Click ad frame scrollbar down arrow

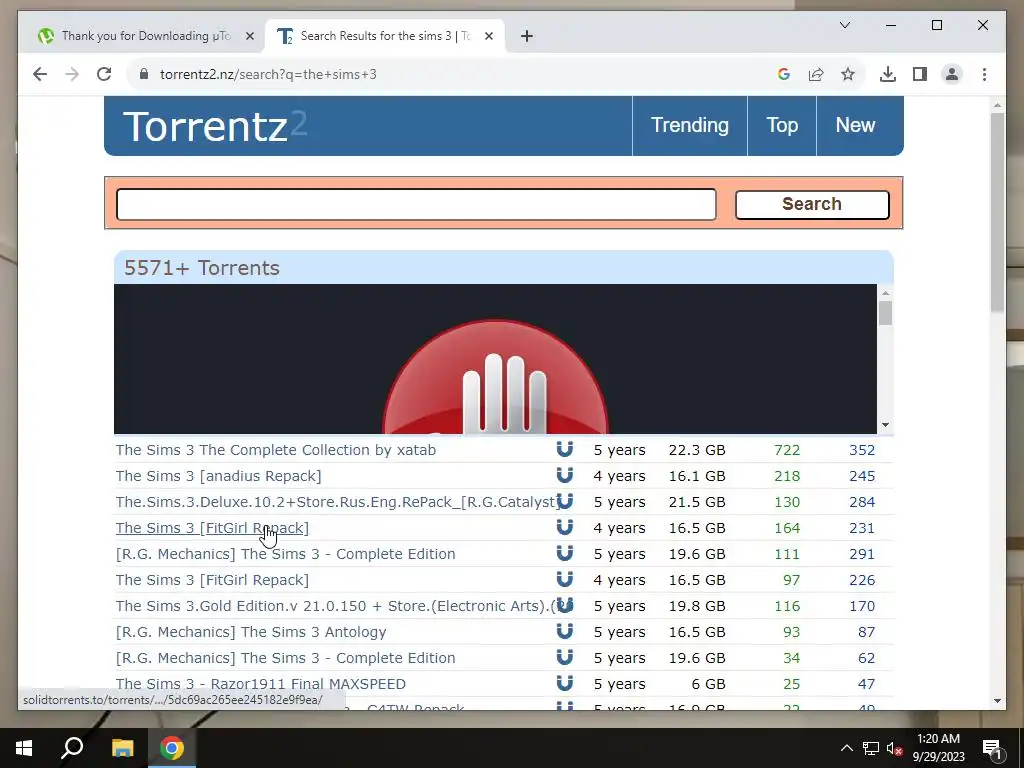[x=885, y=425]
